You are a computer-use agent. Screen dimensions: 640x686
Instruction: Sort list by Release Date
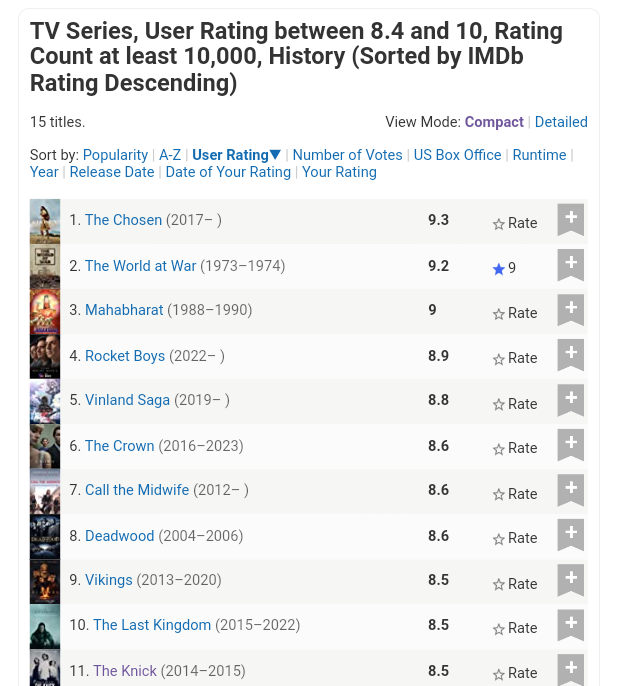(x=112, y=172)
